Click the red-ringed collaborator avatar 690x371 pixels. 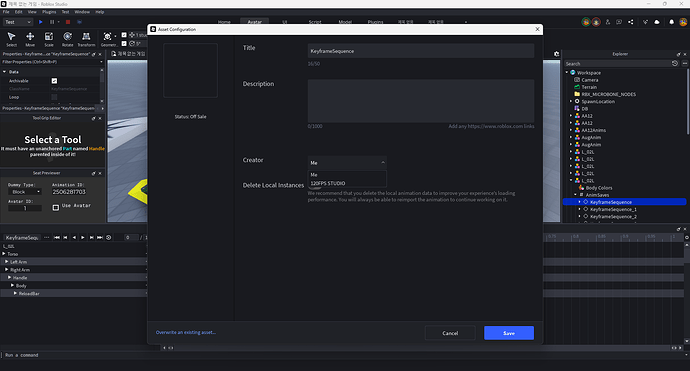click(x=596, y=22)
